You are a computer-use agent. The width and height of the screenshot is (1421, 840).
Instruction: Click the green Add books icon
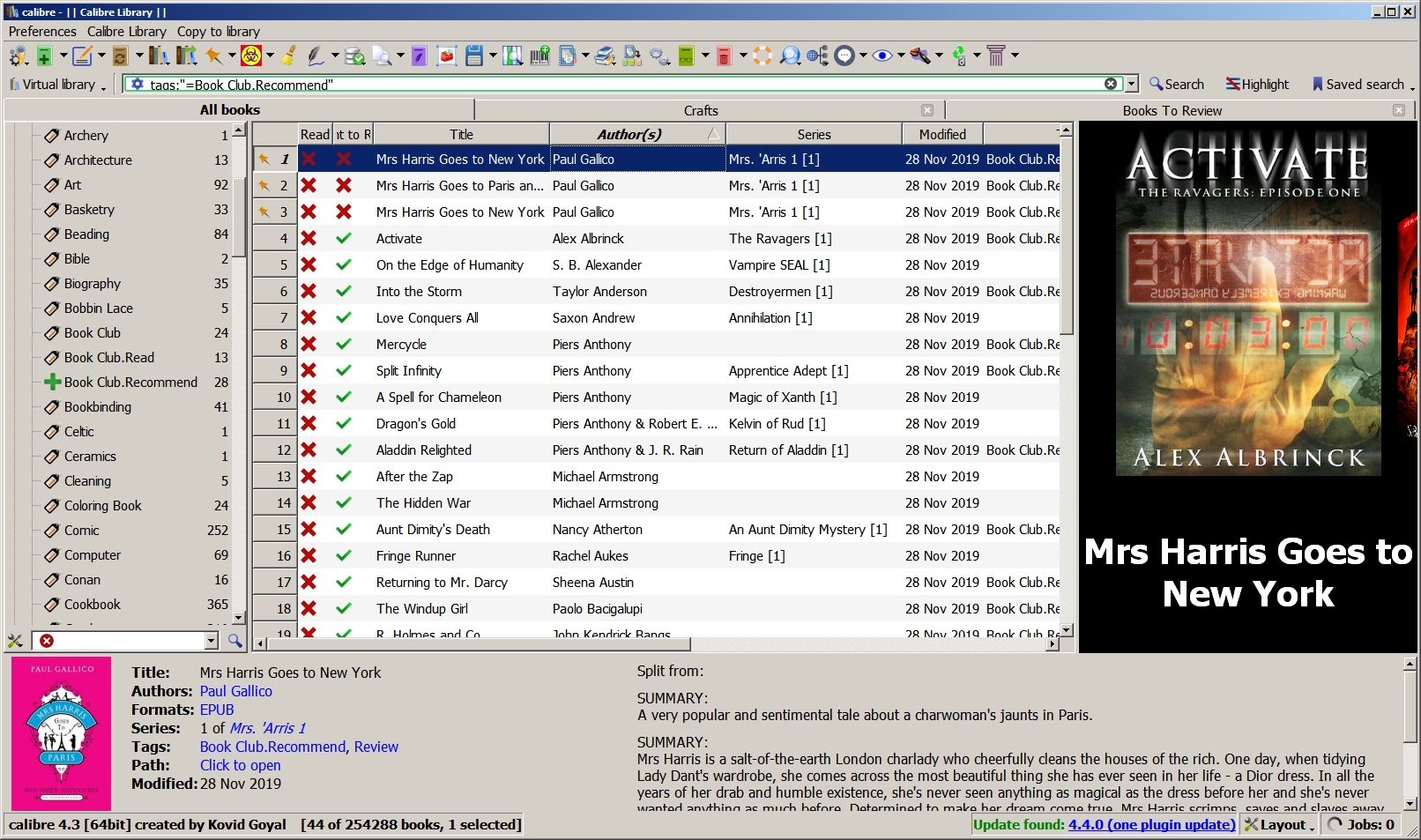[44, 56]
